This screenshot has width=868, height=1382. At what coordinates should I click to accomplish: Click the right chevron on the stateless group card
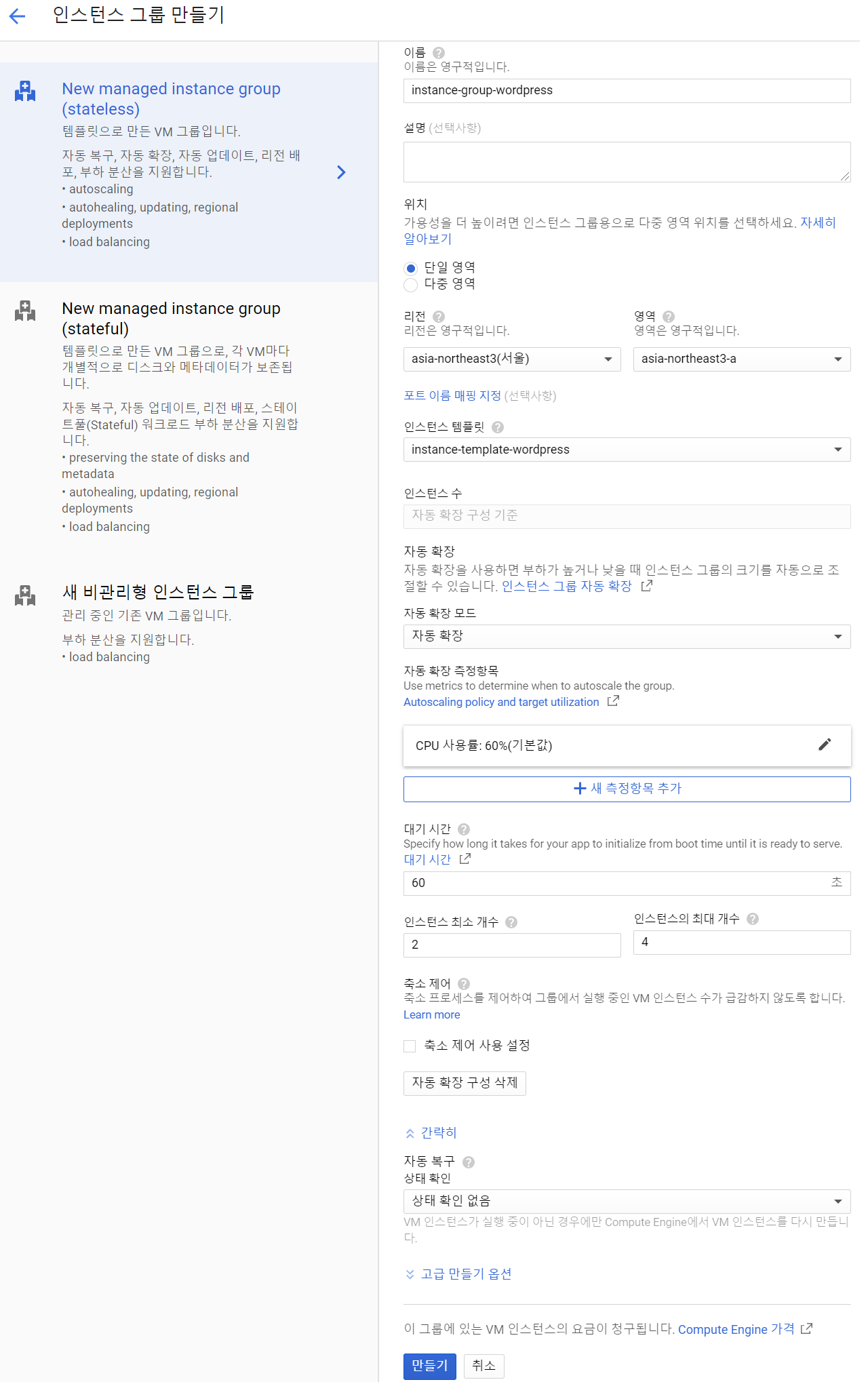[341, 172]
